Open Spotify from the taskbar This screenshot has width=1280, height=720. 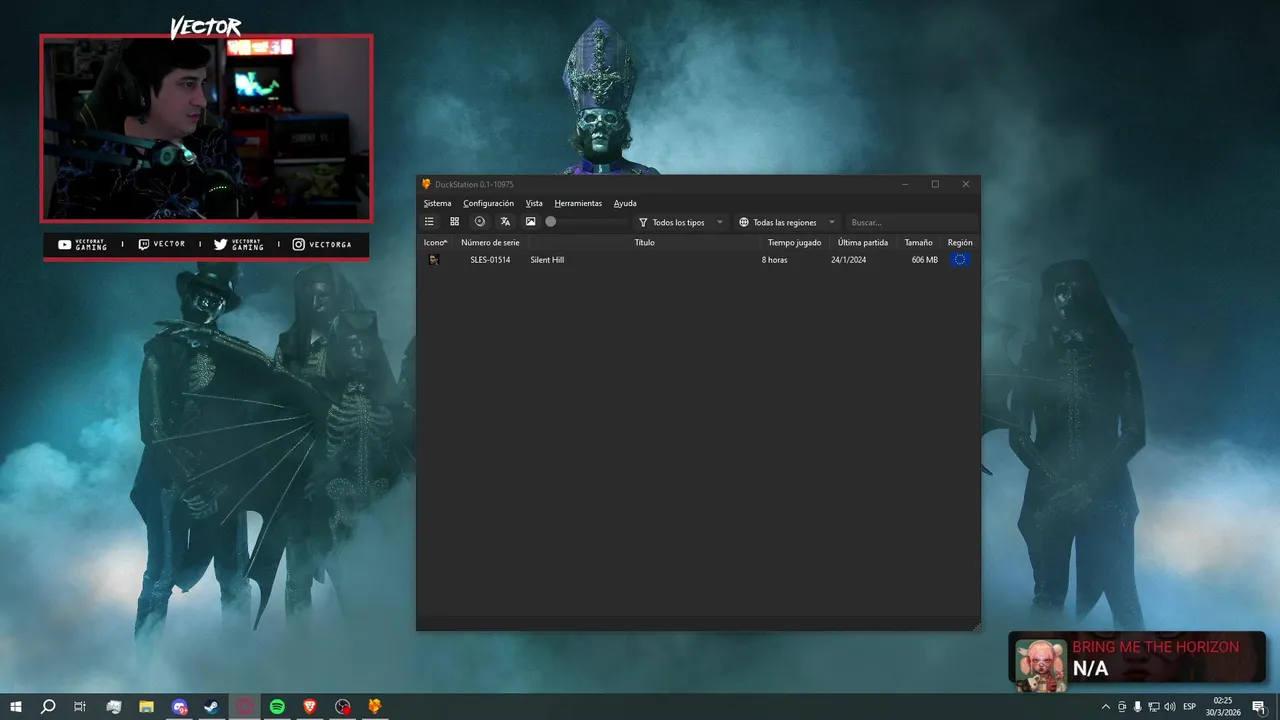pos(277,706)
